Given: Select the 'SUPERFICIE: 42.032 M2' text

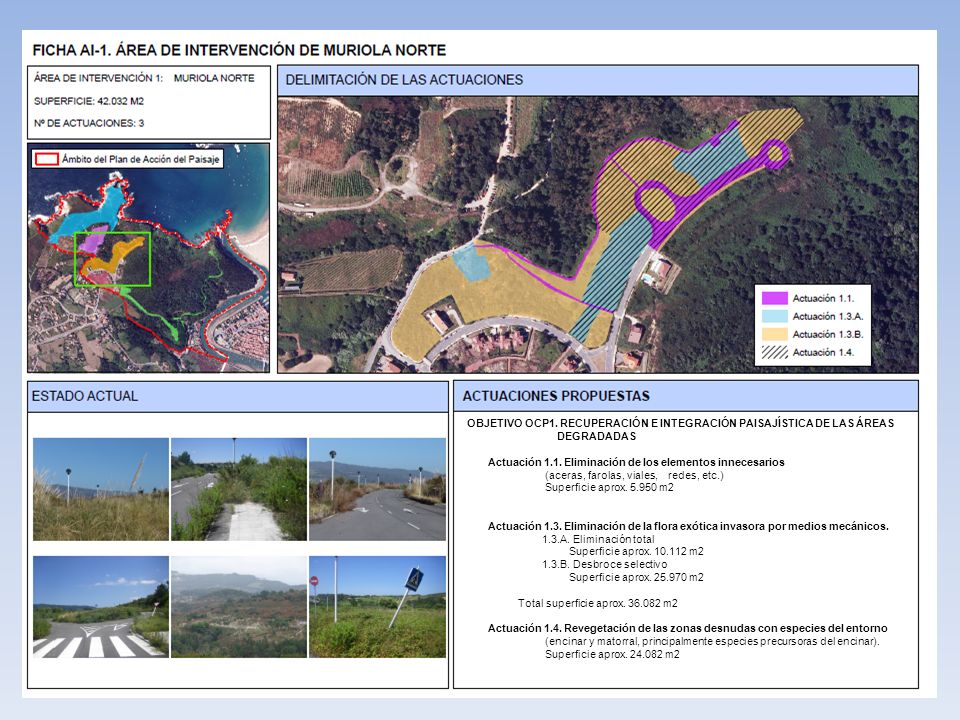Looking at the screenshot, I should [89, 101].
